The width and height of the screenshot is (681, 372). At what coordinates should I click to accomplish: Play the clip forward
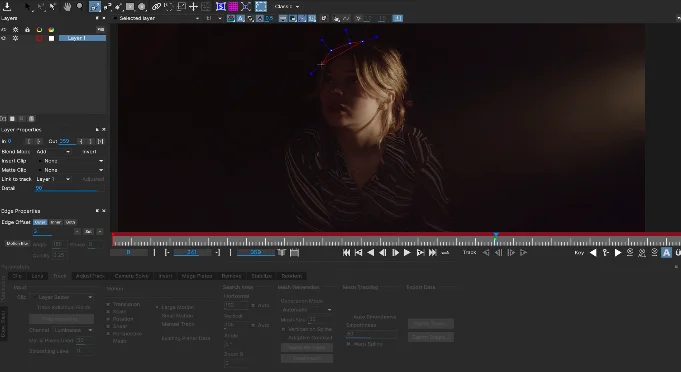(407, 253)
